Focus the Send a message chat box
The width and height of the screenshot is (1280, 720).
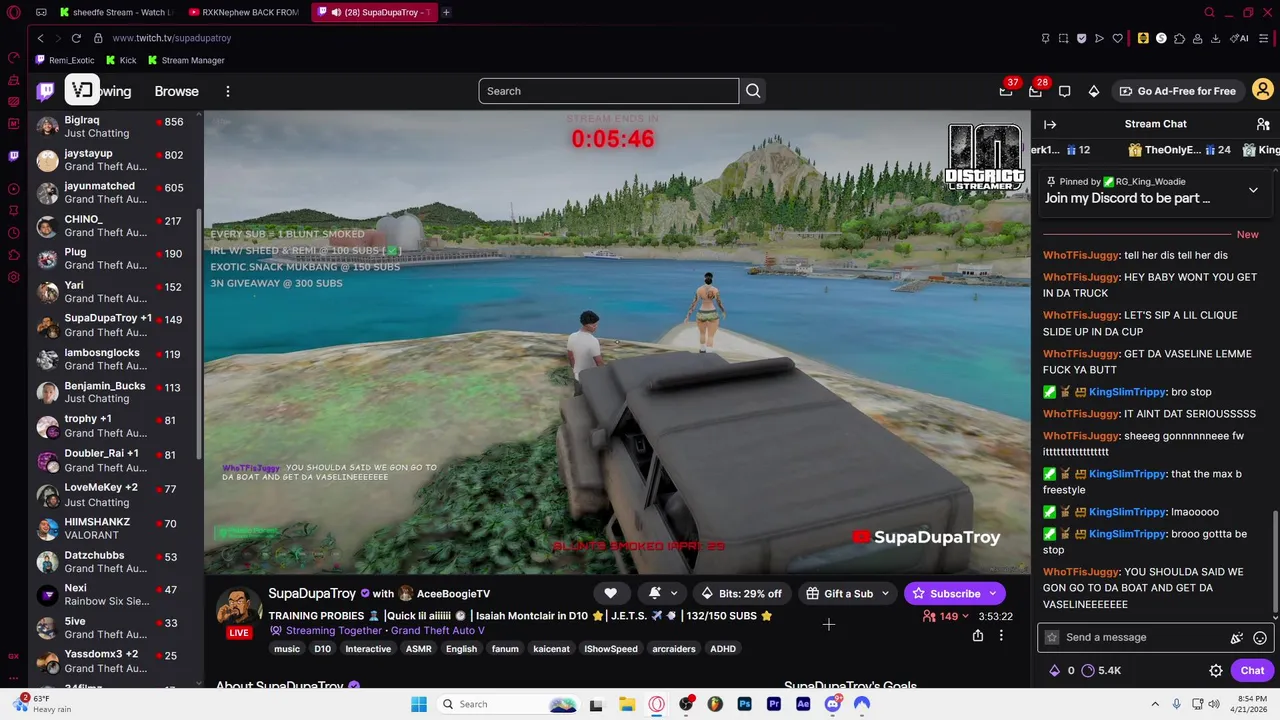click(1155, 637)
